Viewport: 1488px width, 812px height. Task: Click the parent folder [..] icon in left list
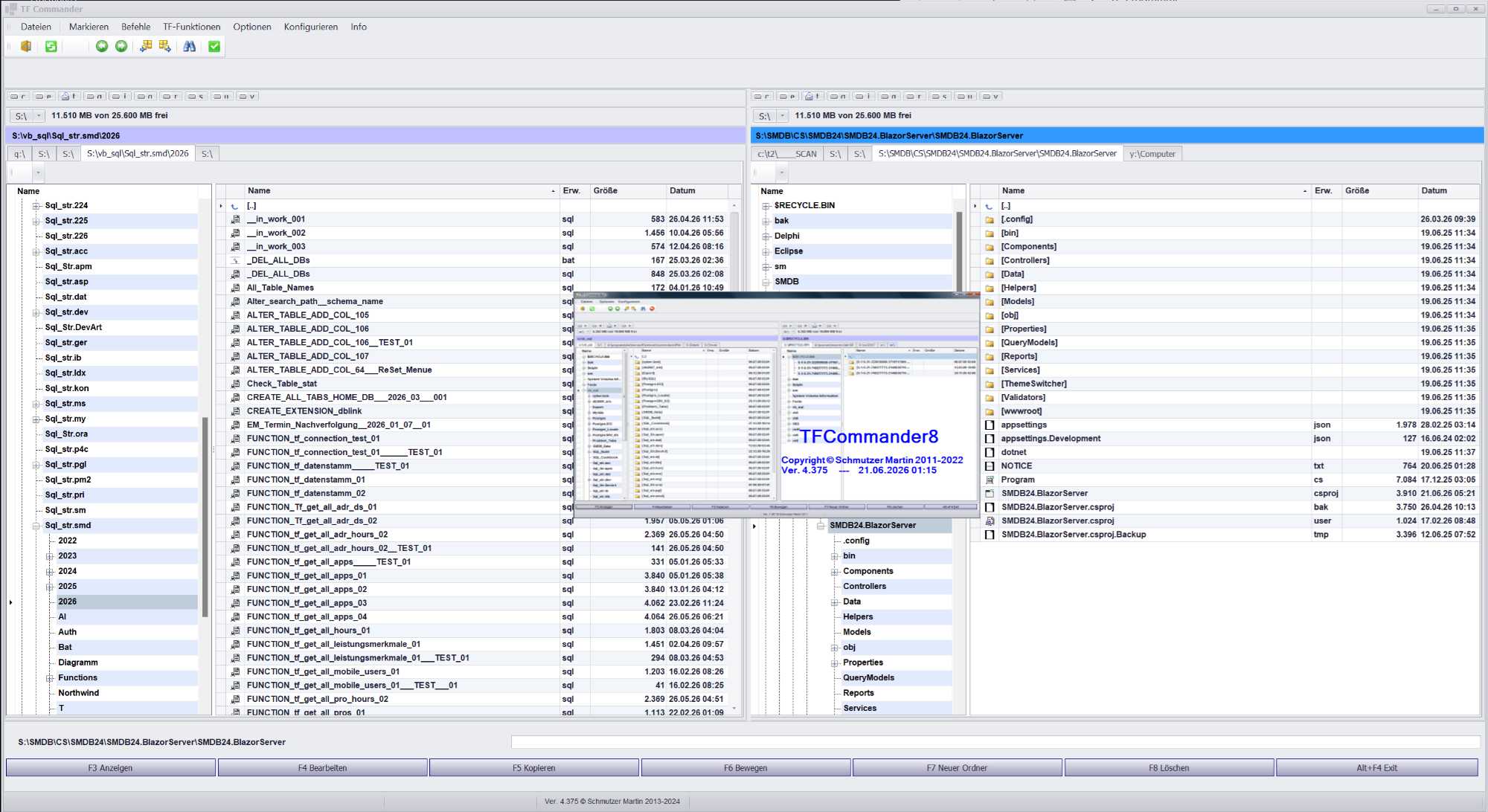[235, 206]
